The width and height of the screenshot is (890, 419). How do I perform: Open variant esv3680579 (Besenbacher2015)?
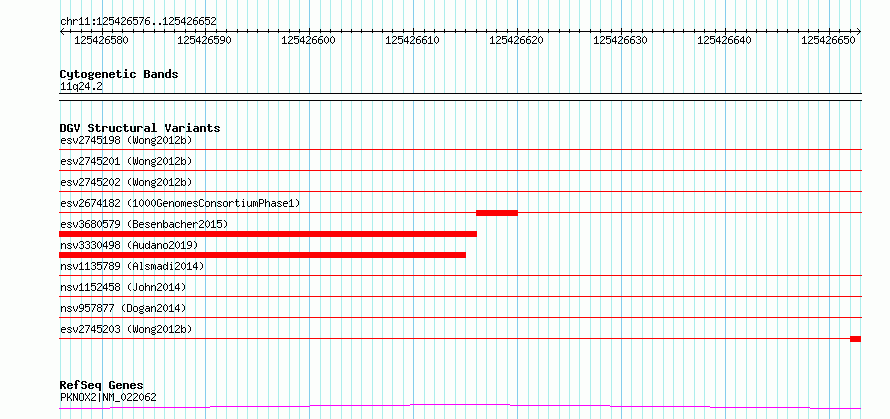tap(144, 224)
